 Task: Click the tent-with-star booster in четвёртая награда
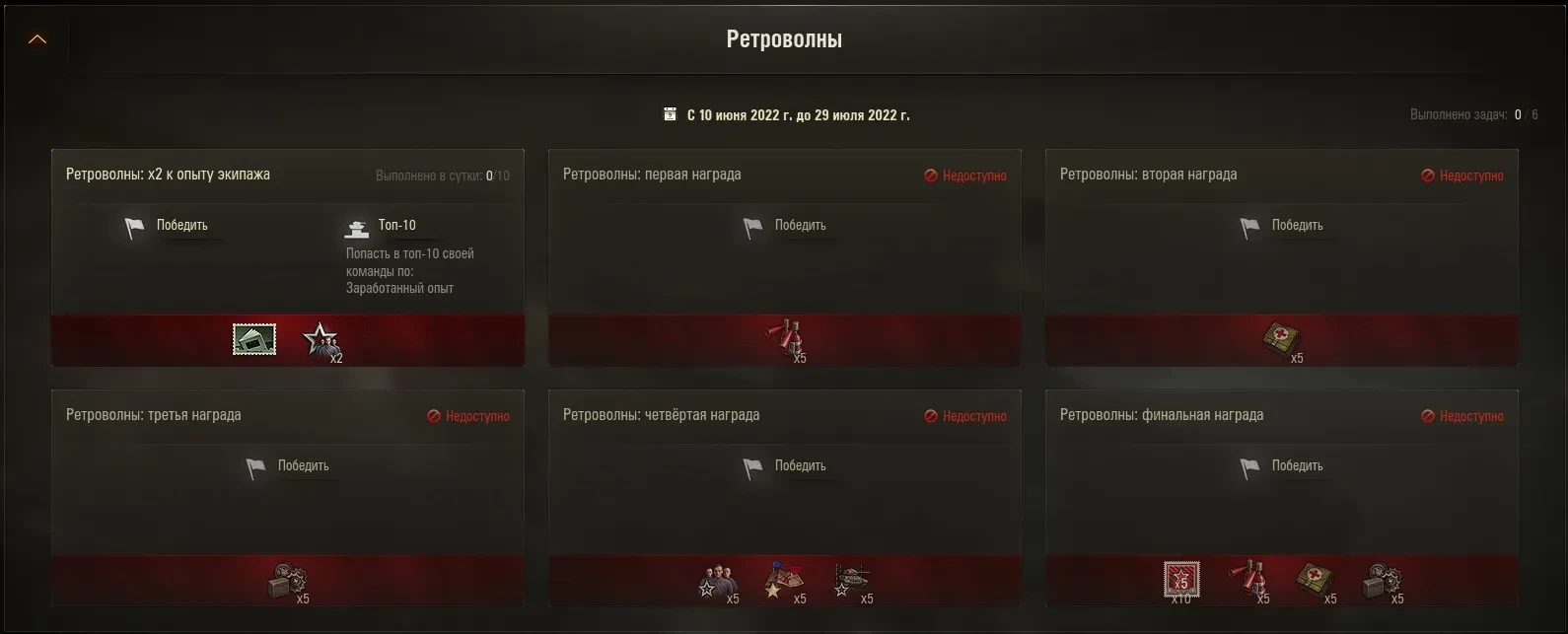(x=785, y=581)
